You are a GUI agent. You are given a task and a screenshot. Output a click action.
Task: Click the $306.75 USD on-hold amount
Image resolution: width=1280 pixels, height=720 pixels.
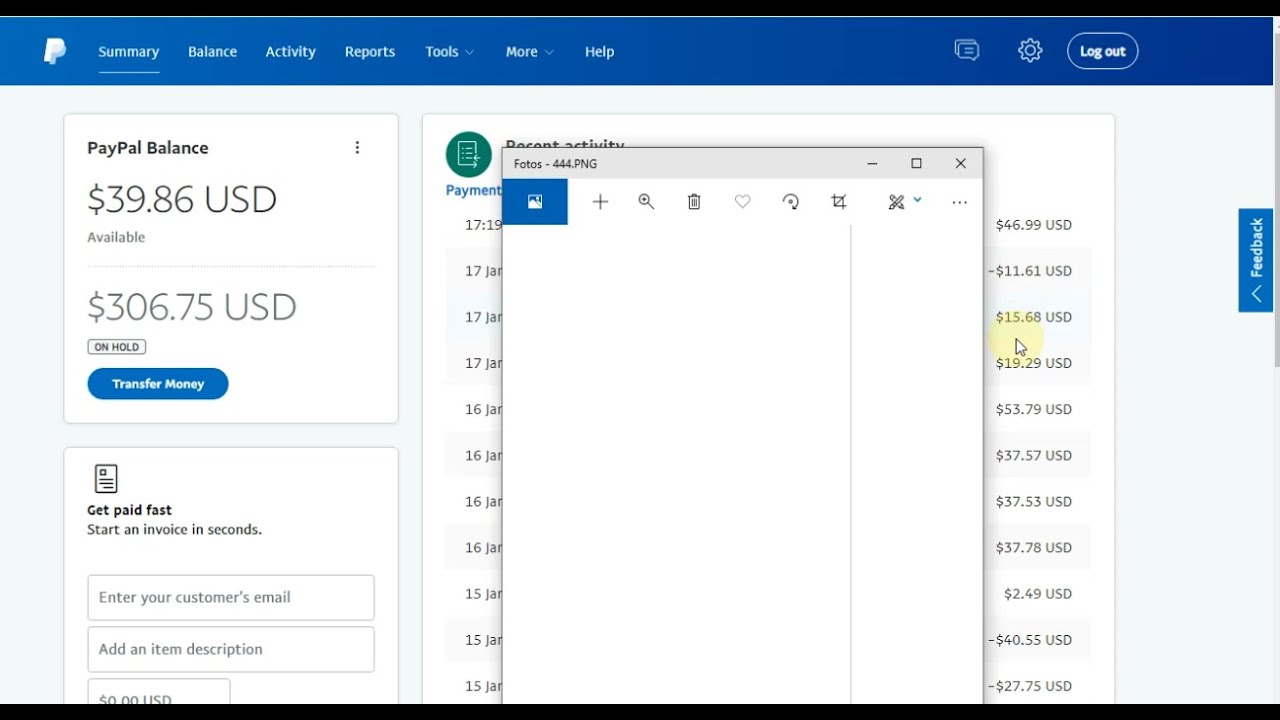click(192, 306)
